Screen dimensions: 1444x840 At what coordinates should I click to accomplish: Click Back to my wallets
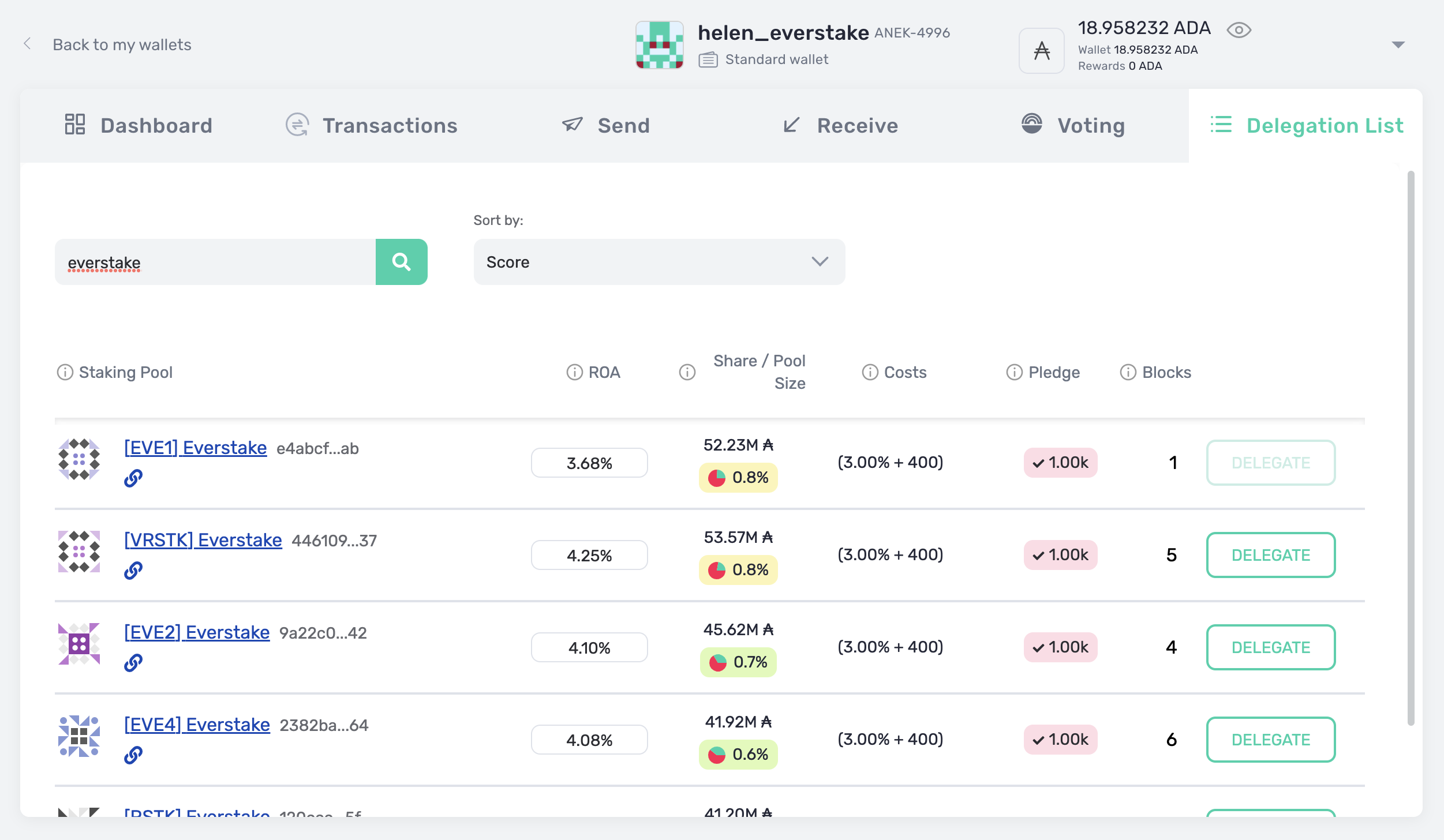pos(122,44)
